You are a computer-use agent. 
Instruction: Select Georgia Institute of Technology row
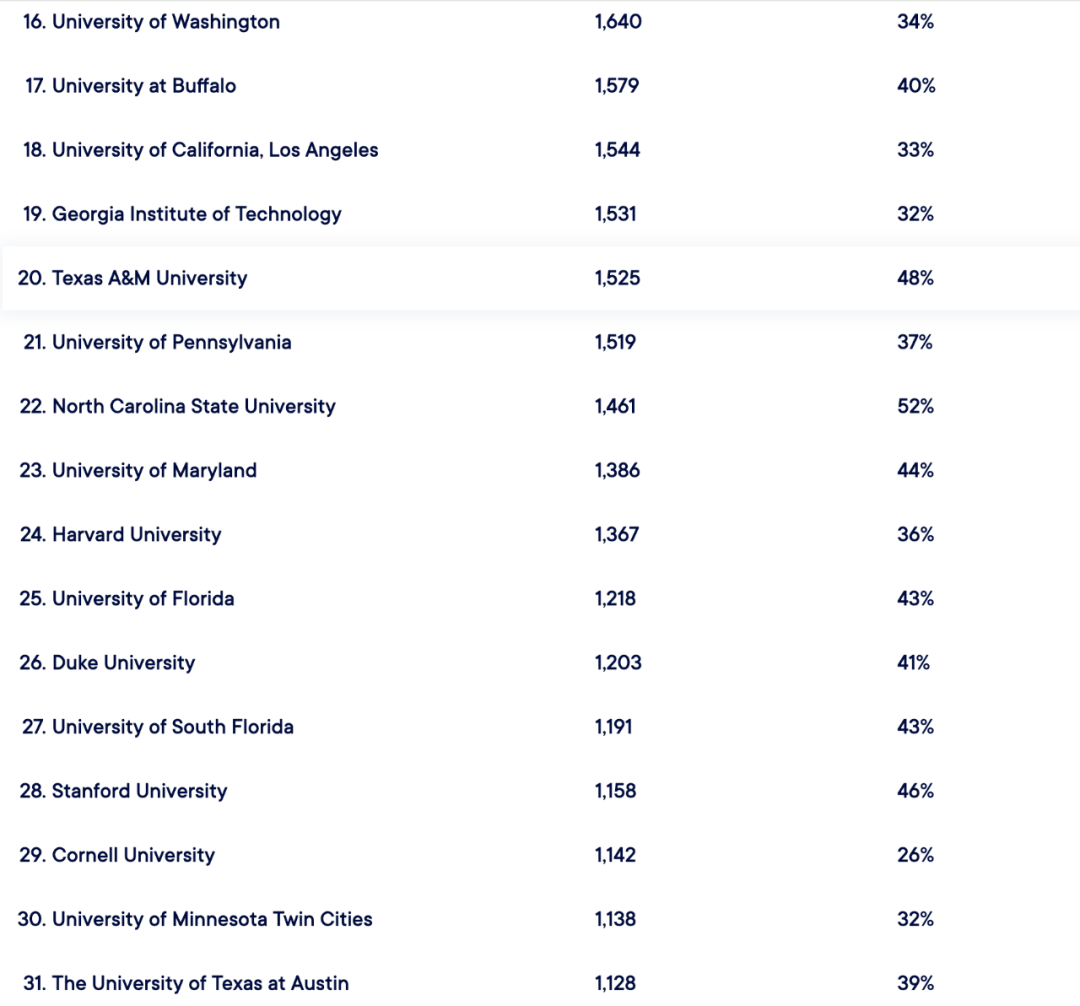(540, 214)
